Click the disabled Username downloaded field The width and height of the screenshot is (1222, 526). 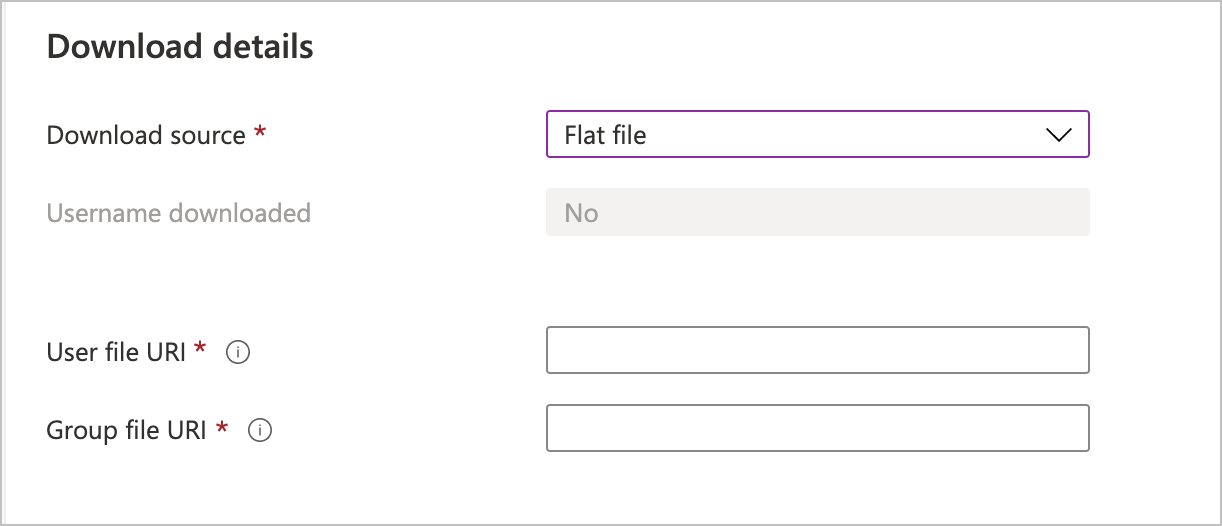(817, 213)
